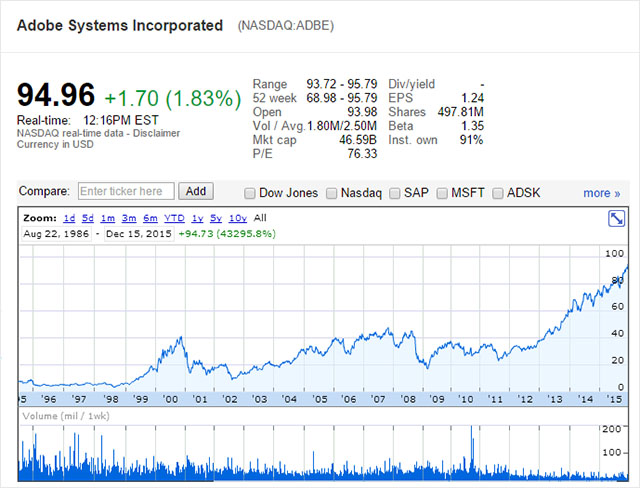640x488 pixels.
Task: Check the Nasdaq comparison box
Action: click(x=331, y=193)
